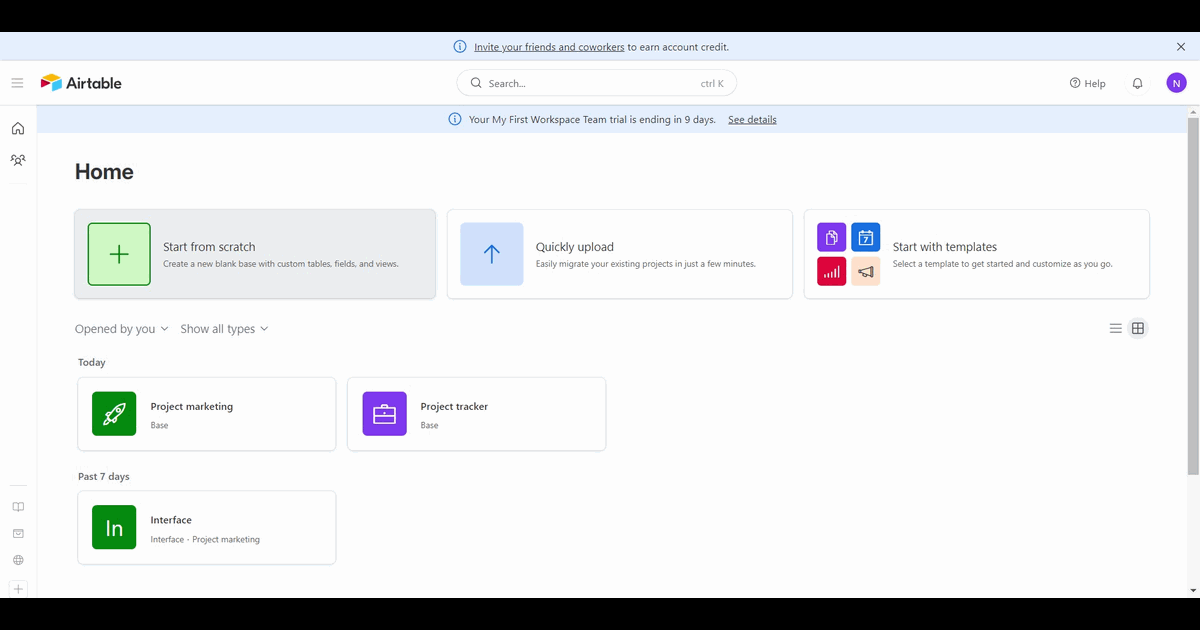Click blue calendar template icon
Image resolution: width=1200 pixels, height=630 pixels.
pos(866,237)
